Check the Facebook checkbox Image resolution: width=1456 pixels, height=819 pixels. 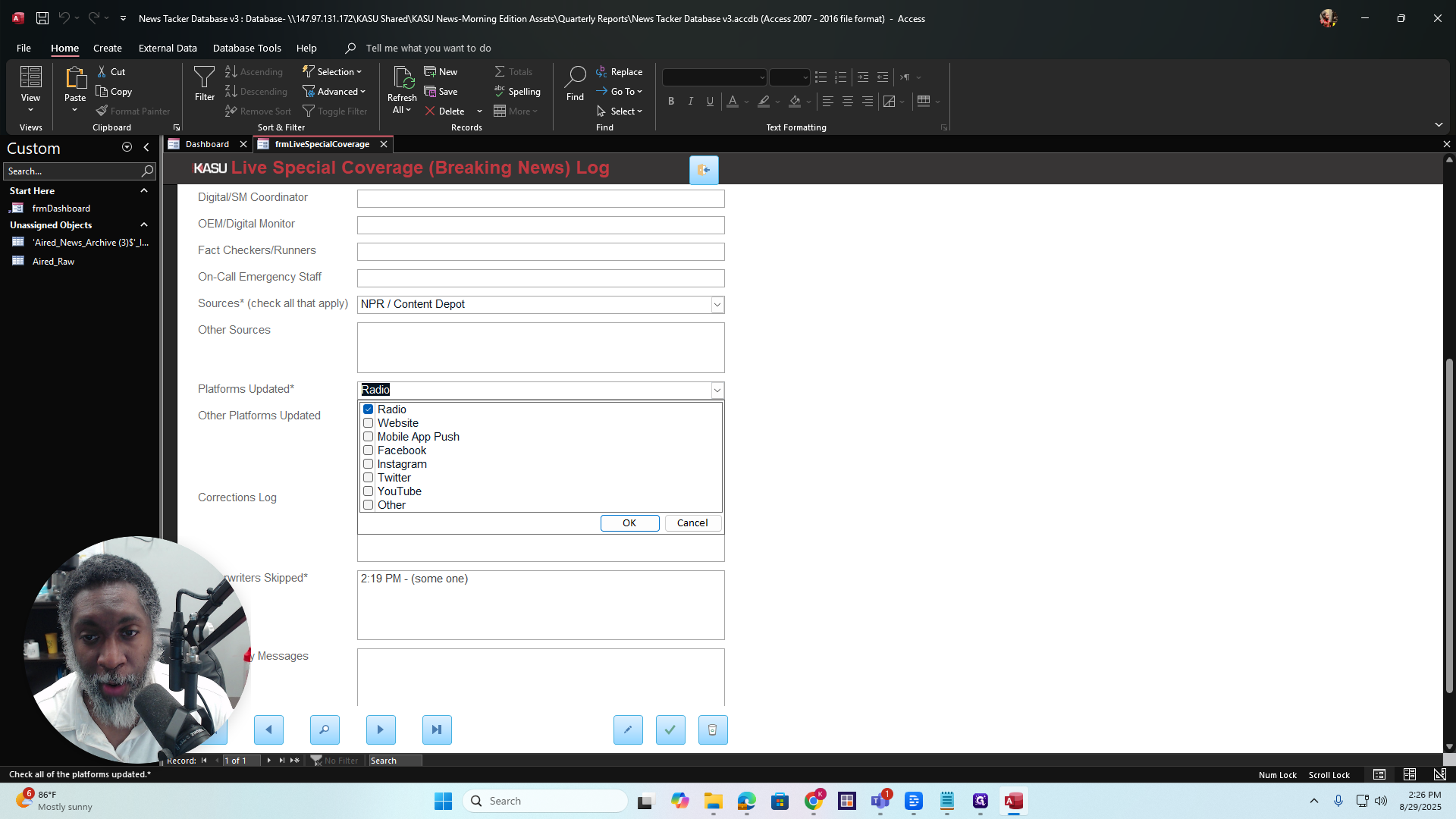pyautogui.click(x=368, y=450)
